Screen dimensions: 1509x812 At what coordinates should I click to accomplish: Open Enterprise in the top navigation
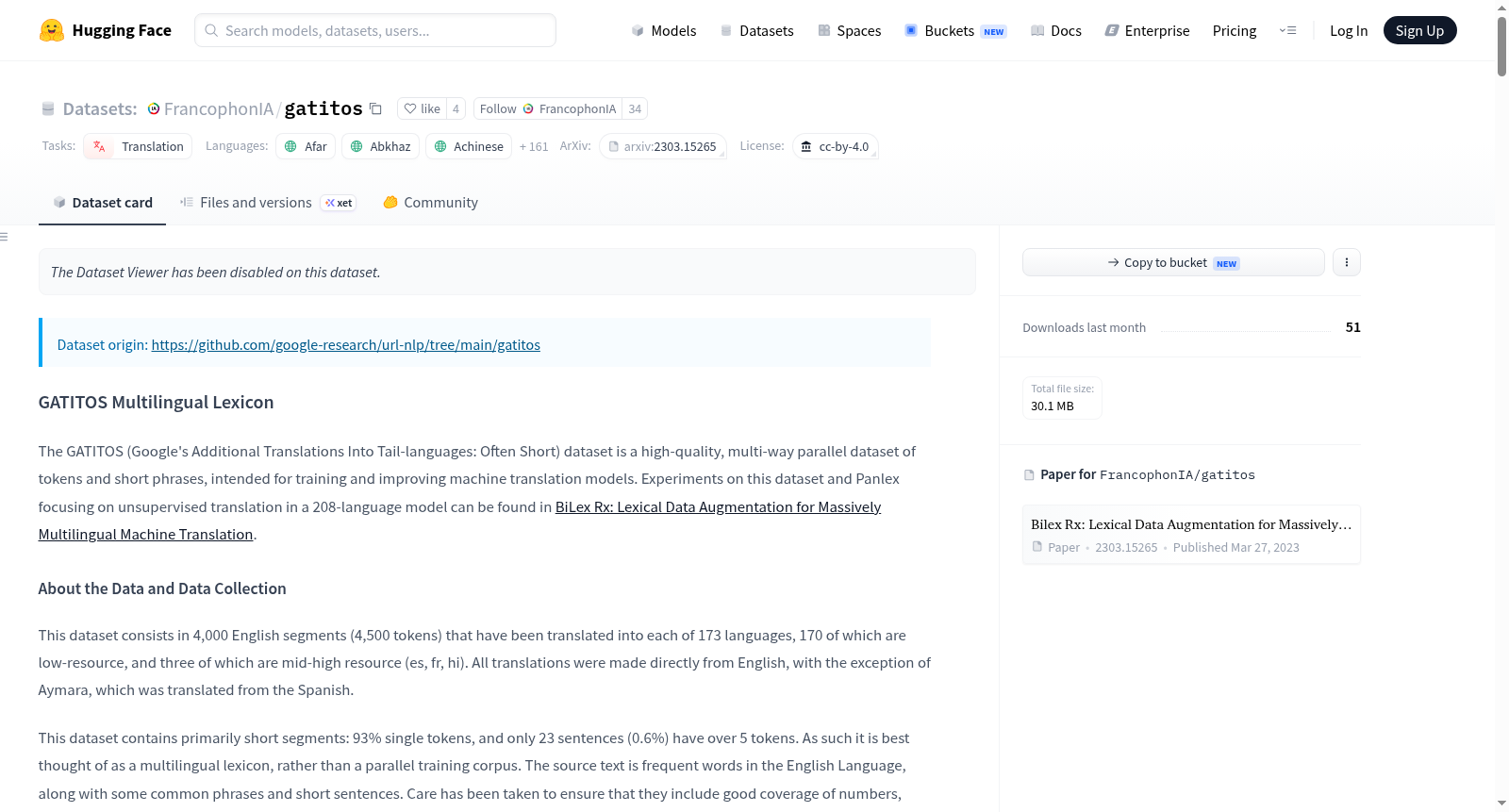[x=1147, y=30]
